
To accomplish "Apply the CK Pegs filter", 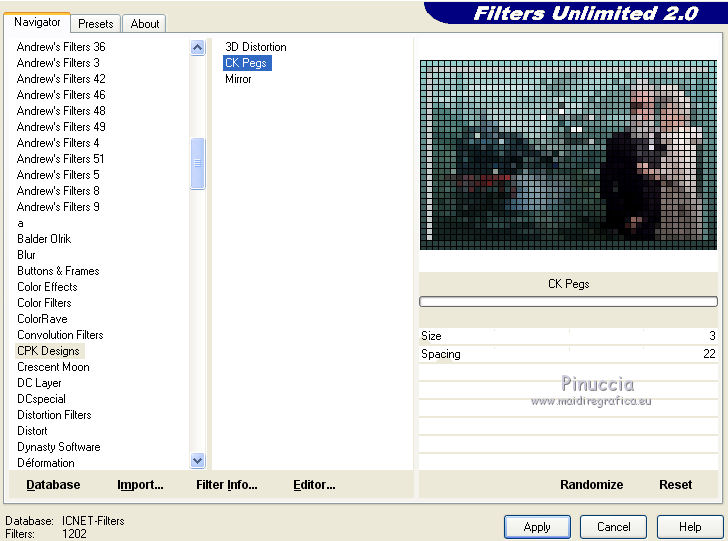I will click(x=537, y=527).
